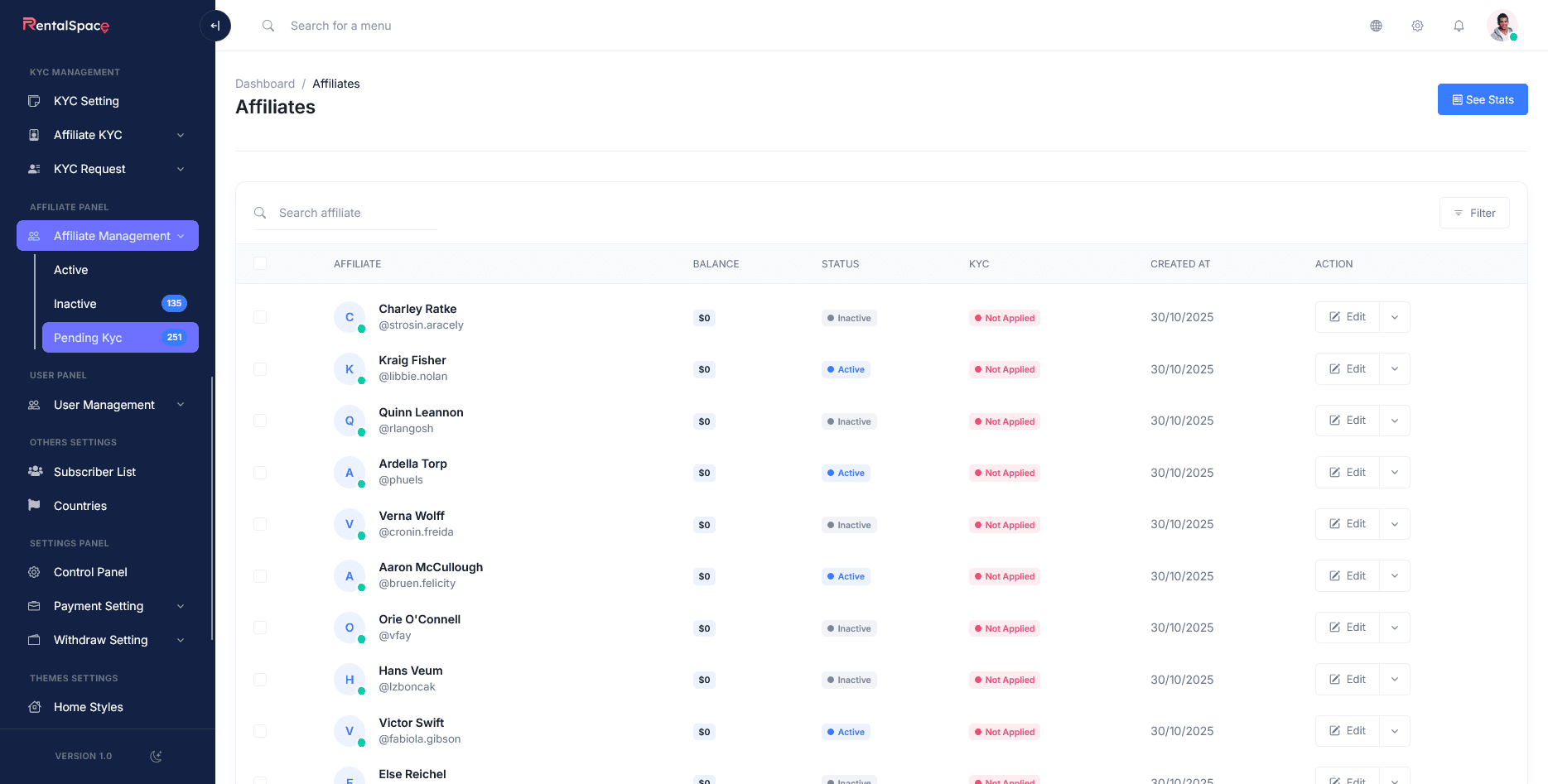Tick the select-all checkbox in table header
This screenshot has height=784, width=1548.
260,263
